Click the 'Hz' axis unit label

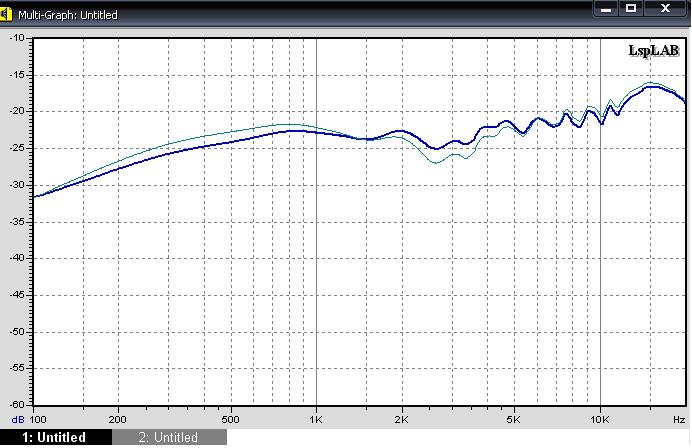click(679, 419)
